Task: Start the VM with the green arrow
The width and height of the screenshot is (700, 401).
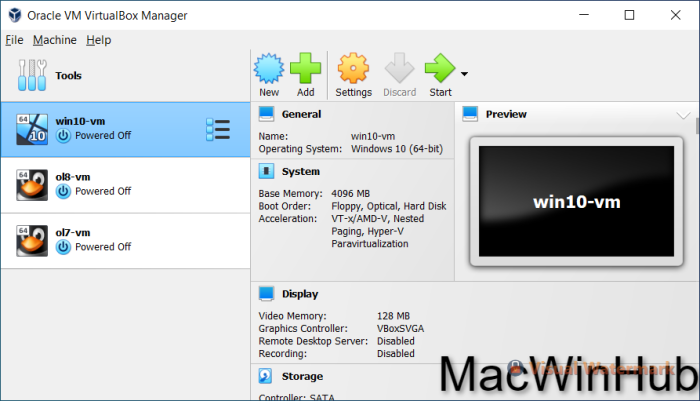Action: pyautogui.click(x=440, y=68)
